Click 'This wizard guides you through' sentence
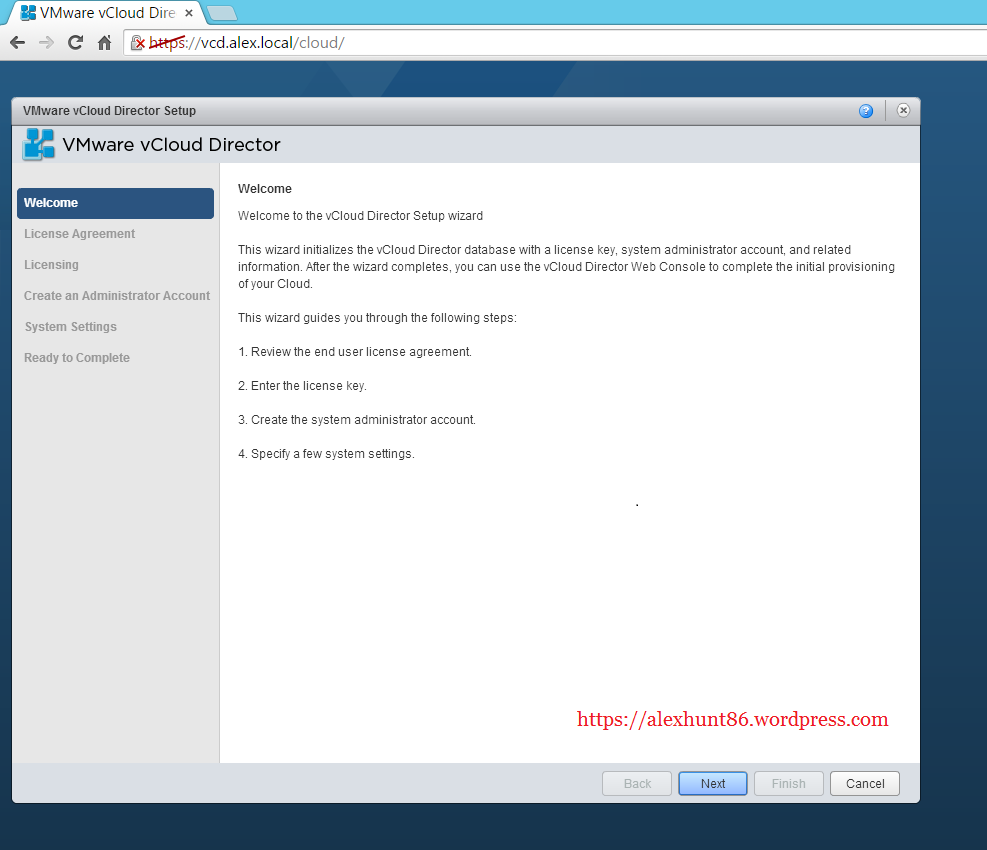This screenshot has height=850, width=987. (x=377, y=317)
